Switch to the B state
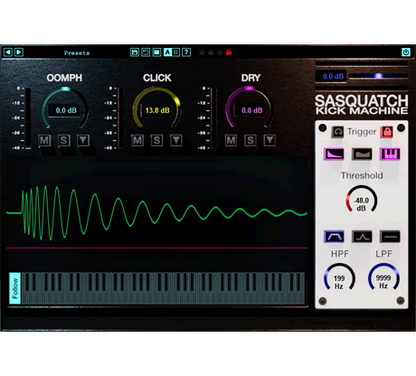Image resolution: width=416 pixels, height=376 pixels. [176, 52]
